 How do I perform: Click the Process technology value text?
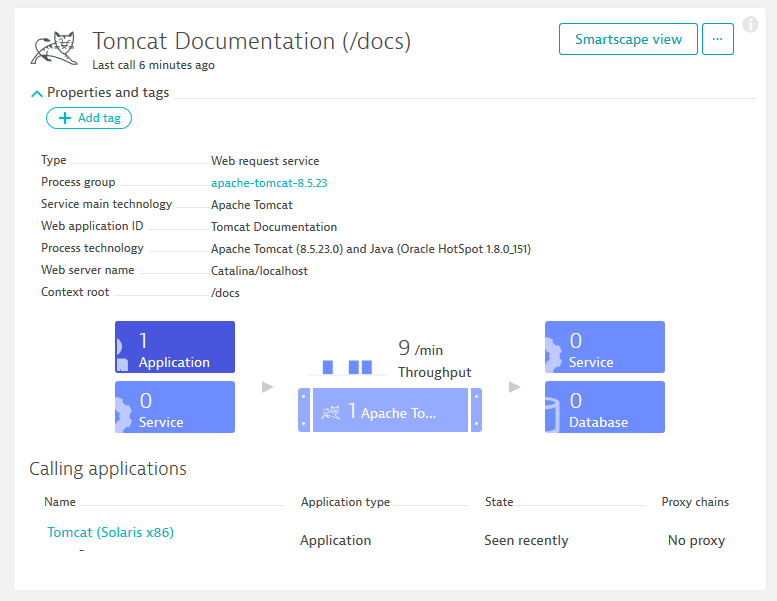click(x=371, y=249)
